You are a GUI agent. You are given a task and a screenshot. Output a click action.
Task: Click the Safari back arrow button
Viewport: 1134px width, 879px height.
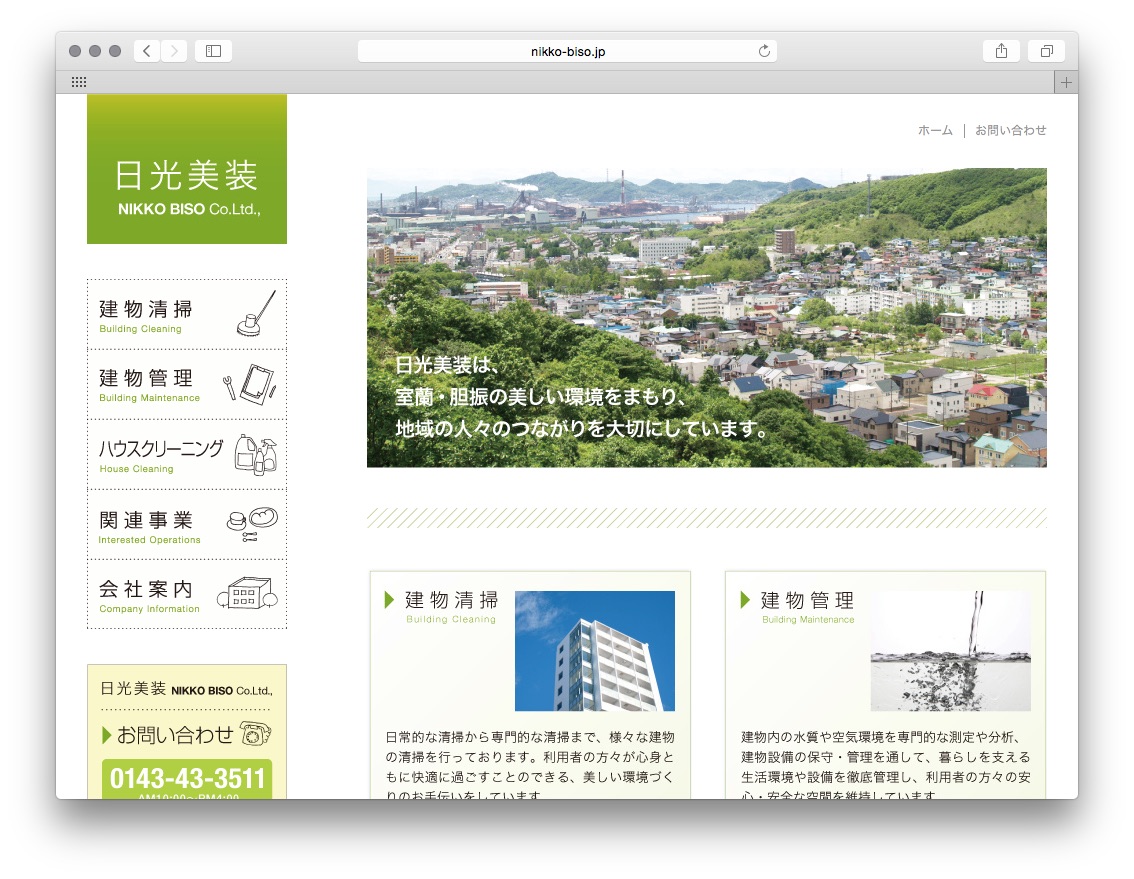pos(147,51)
